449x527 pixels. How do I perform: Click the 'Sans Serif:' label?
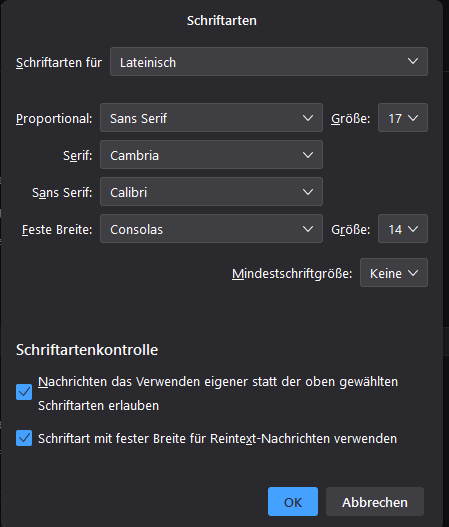click(62, 193)
